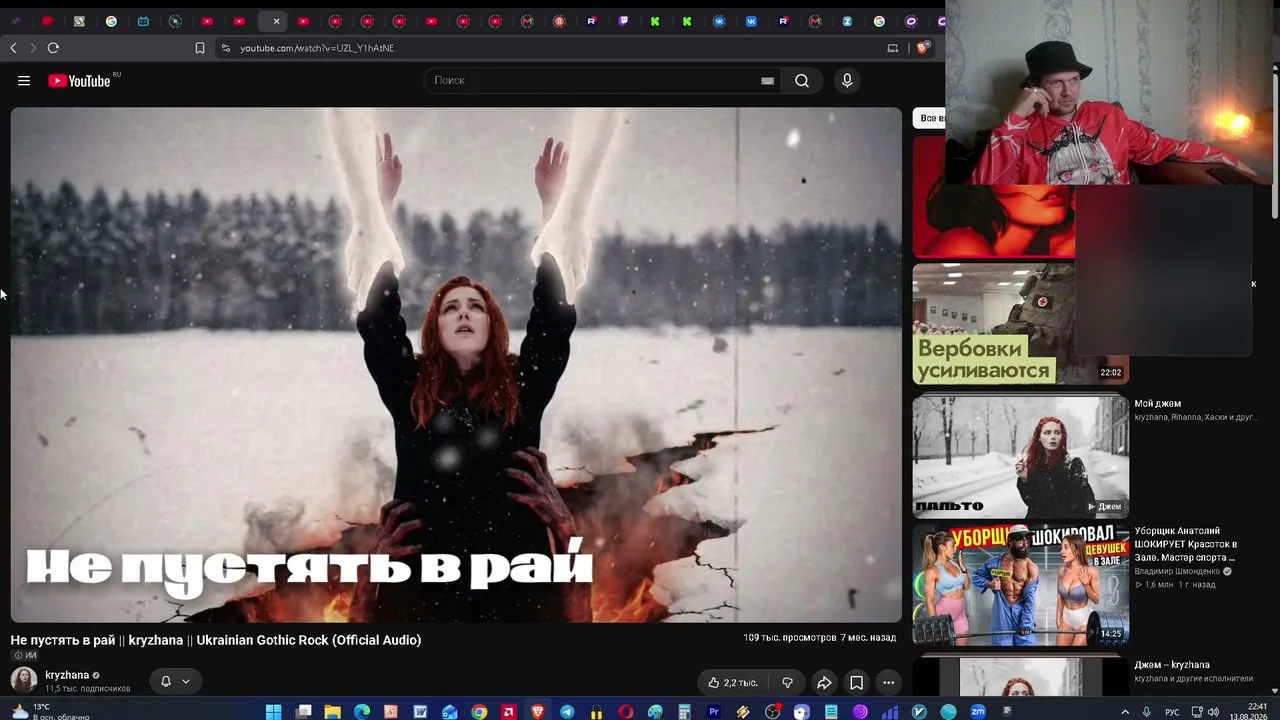The height and width of the screenshot is (720, 1280).
Task: Go to YouTube home via logo
Action: [x=79, y=81]
